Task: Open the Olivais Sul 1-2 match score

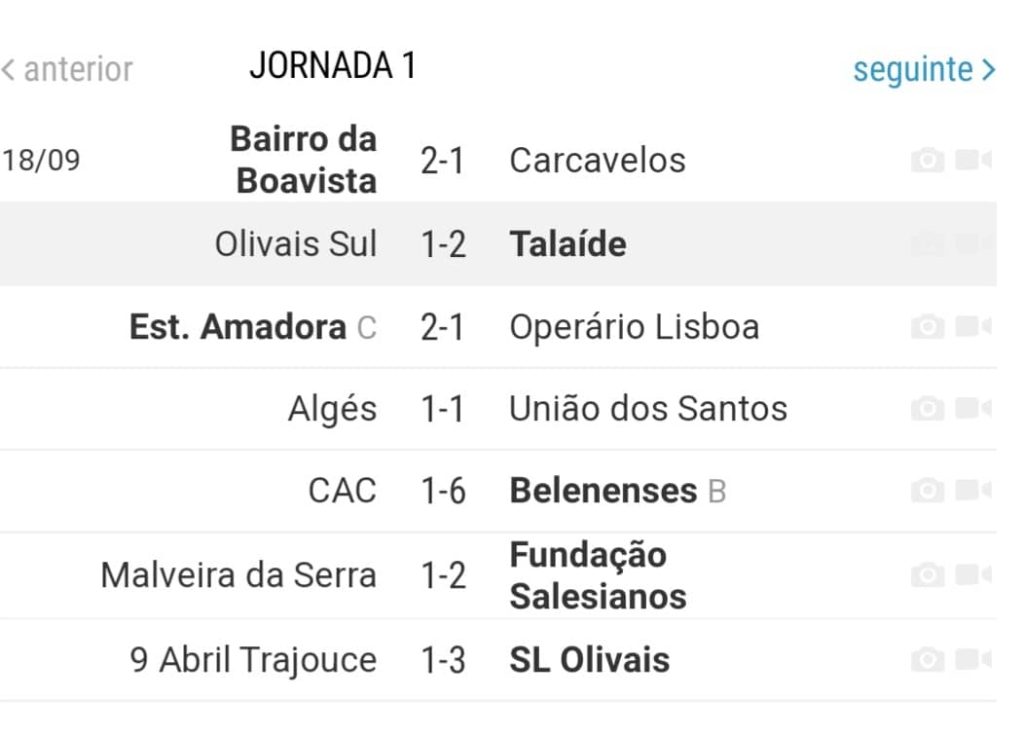Action: coord(443,245)
